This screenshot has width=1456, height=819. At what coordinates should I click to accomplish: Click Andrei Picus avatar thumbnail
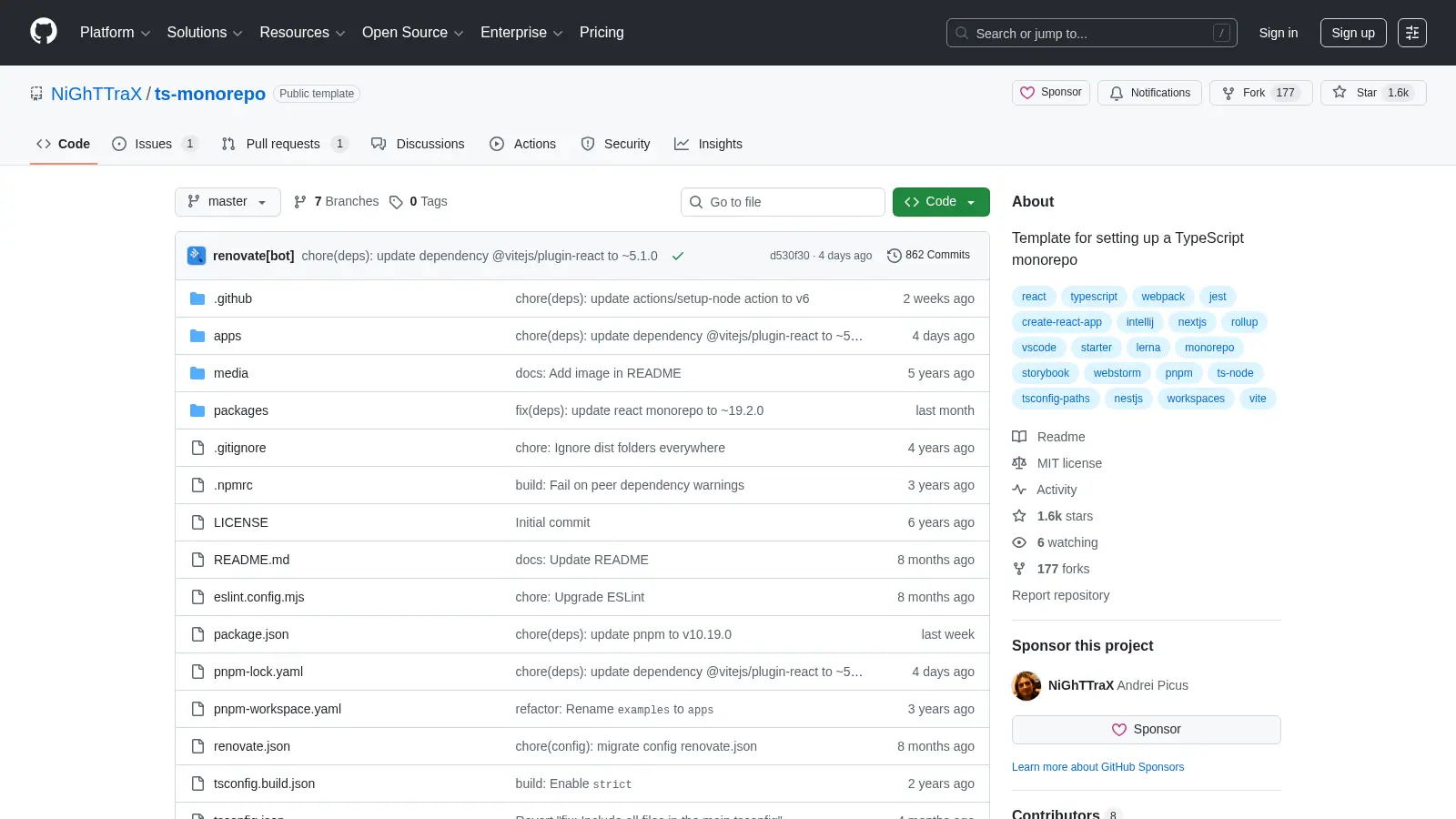pos(1026,685)
